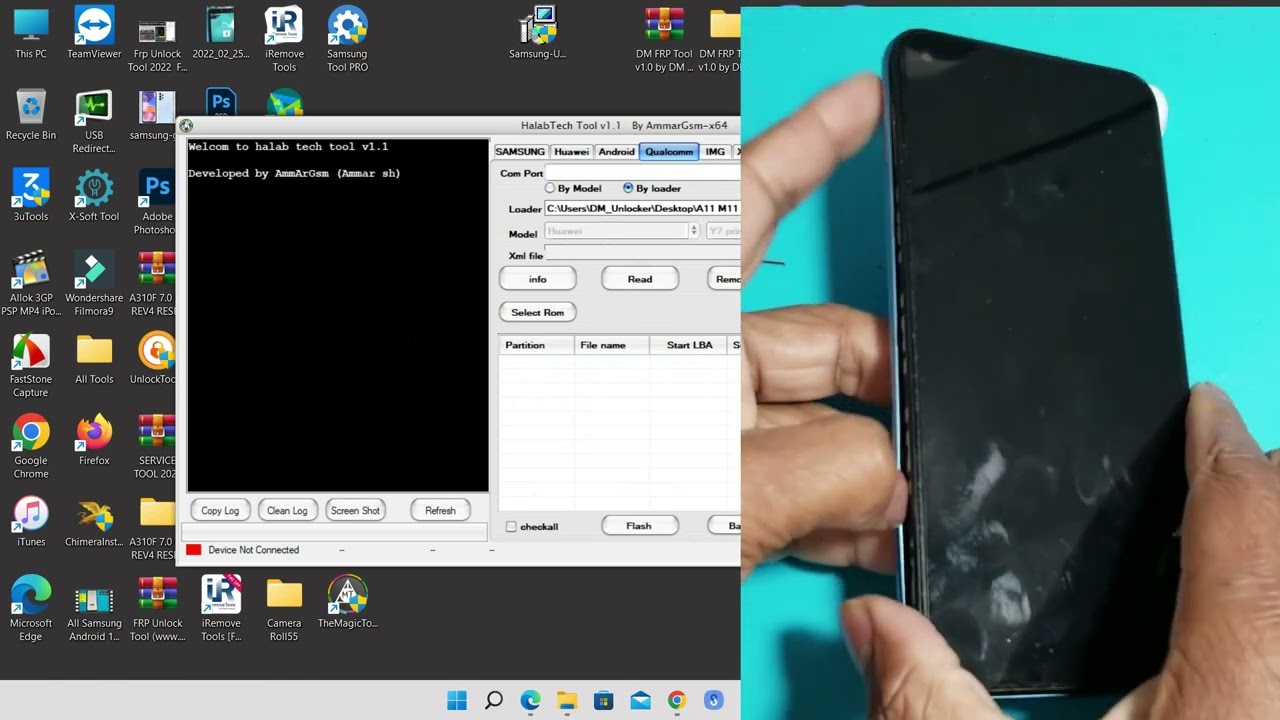Launch Firefox from the desktop
Viewport: 1280px width, 720px height.
[x=94, y=441]
